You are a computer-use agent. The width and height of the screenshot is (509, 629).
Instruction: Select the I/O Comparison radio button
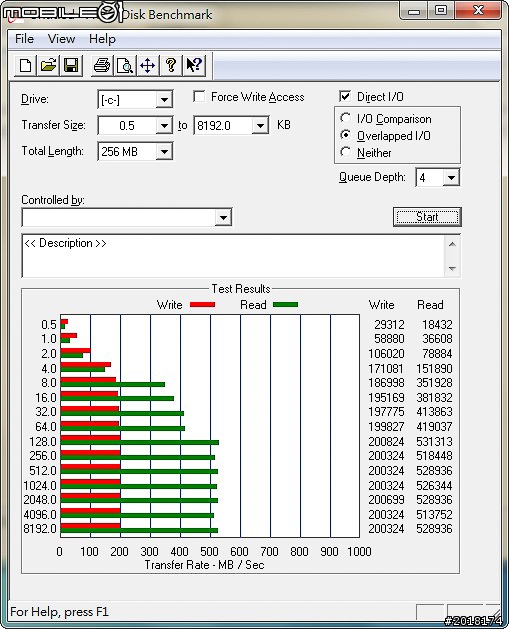[345, 118]
